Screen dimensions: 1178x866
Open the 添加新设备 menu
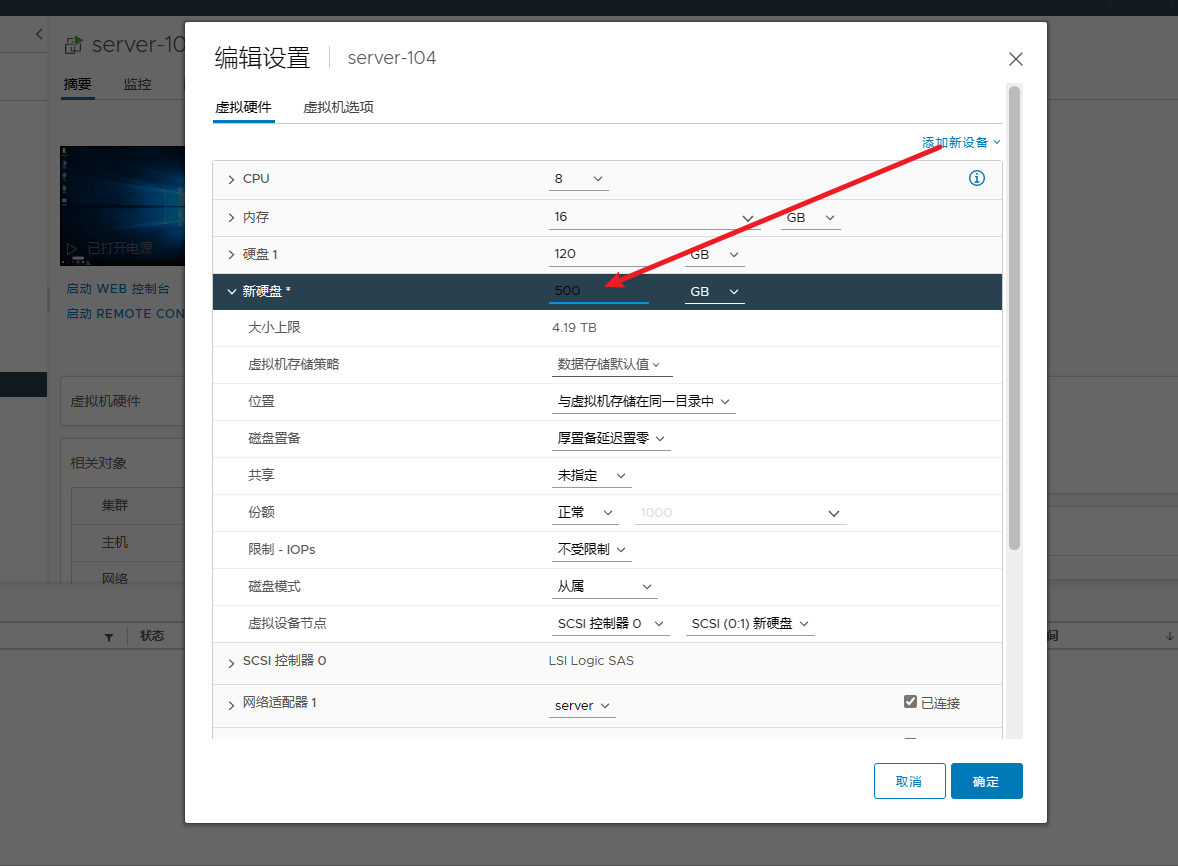(960, 143)
